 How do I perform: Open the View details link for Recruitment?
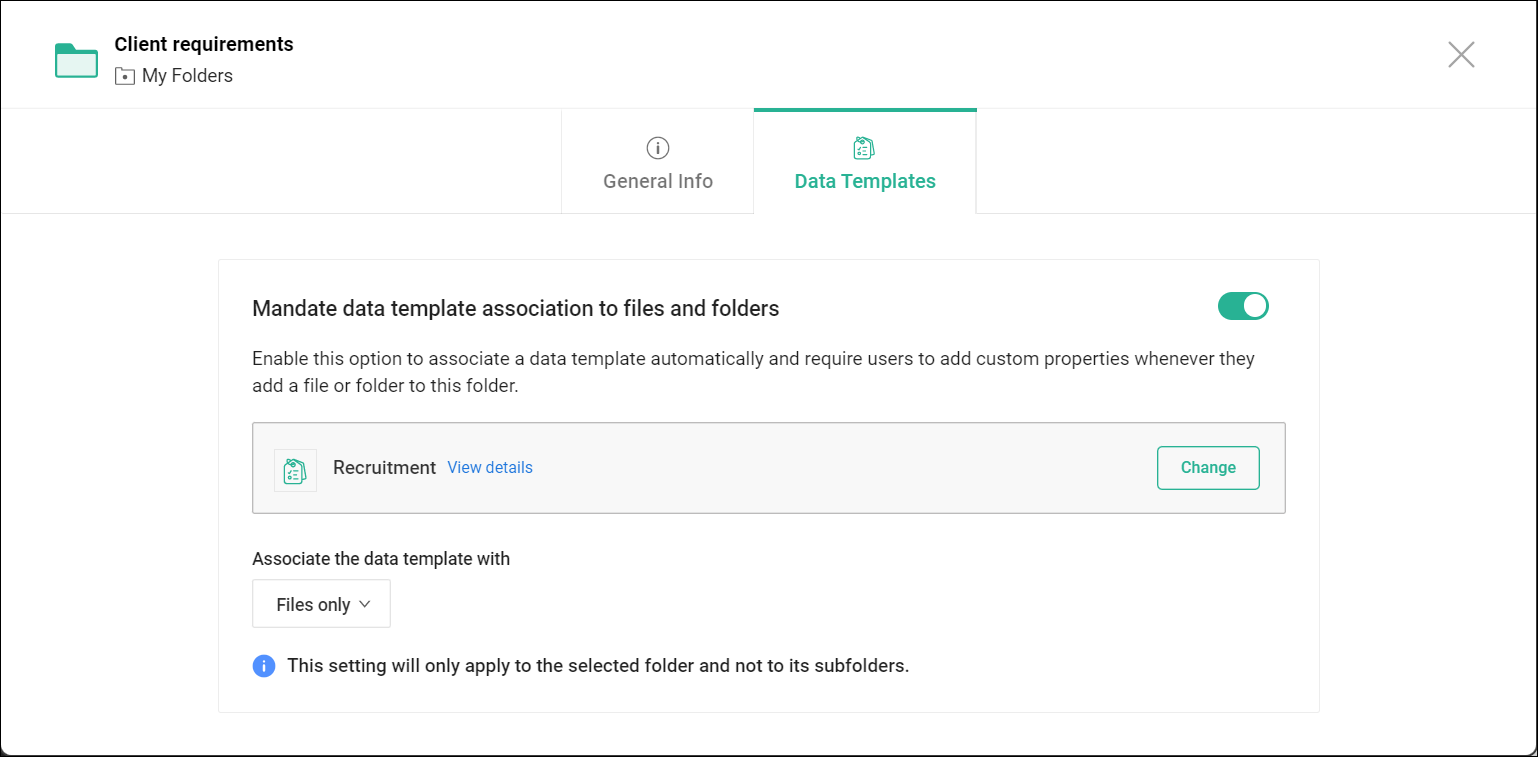[490, 467]
